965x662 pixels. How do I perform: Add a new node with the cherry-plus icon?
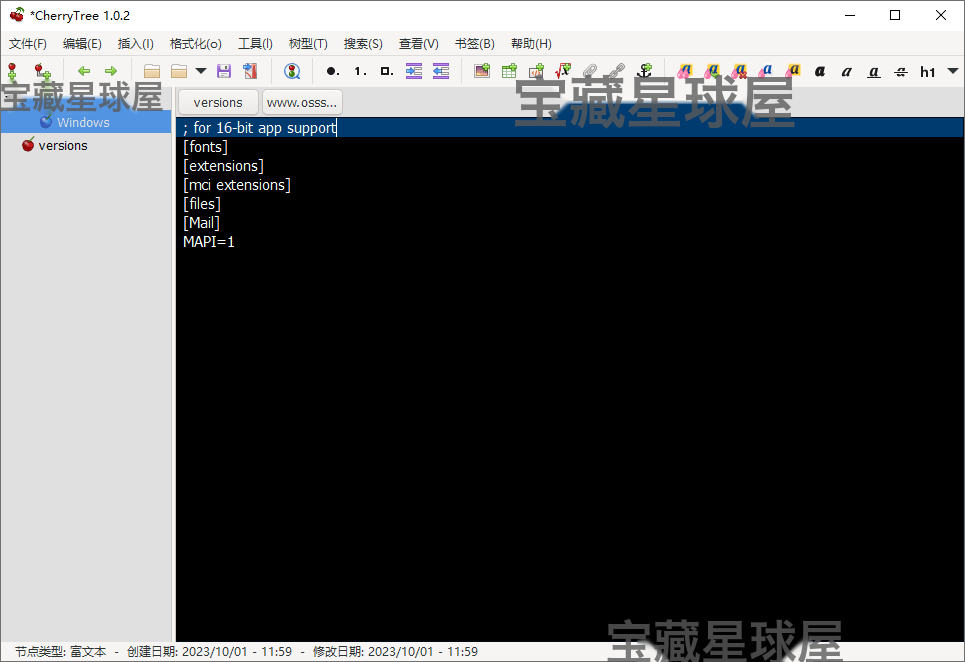12,71
